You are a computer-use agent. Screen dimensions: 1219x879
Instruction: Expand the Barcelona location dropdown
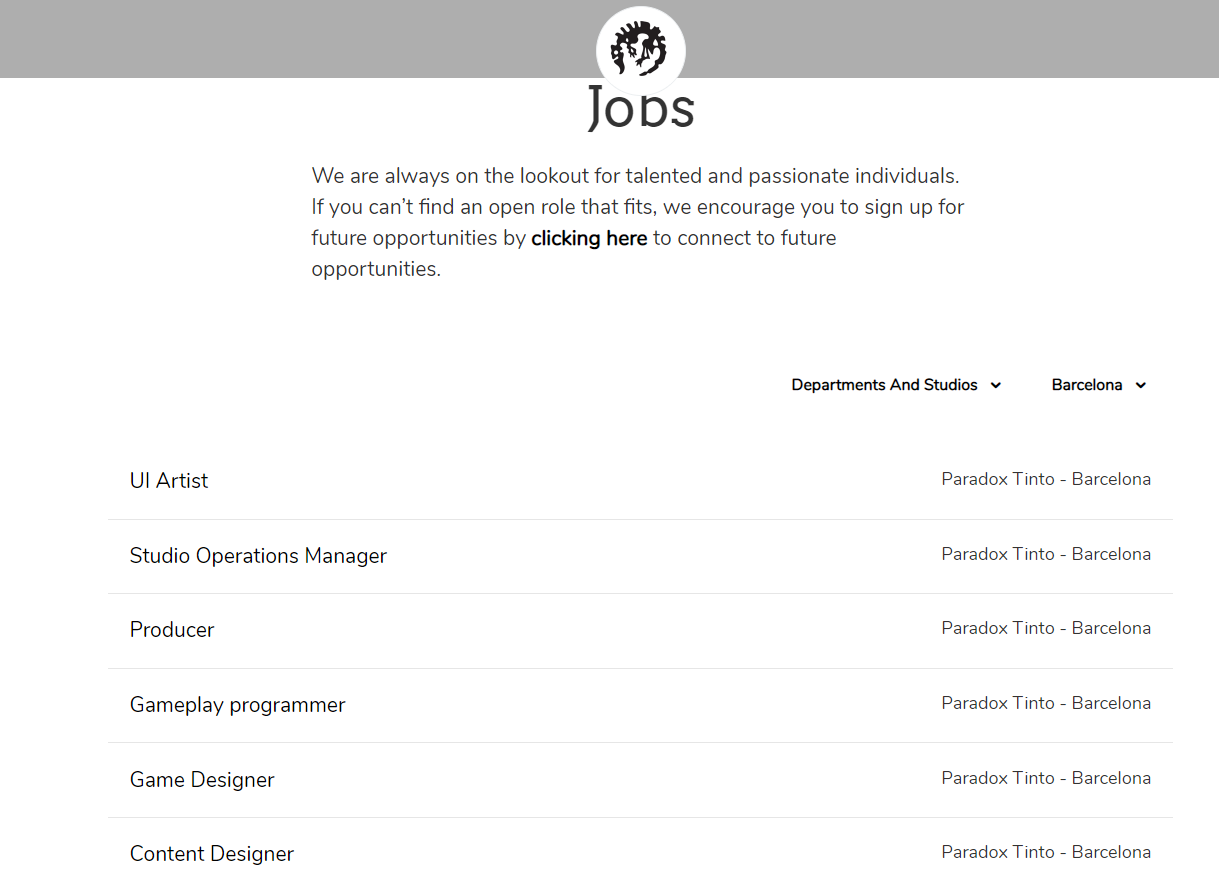pos(1087,385)
